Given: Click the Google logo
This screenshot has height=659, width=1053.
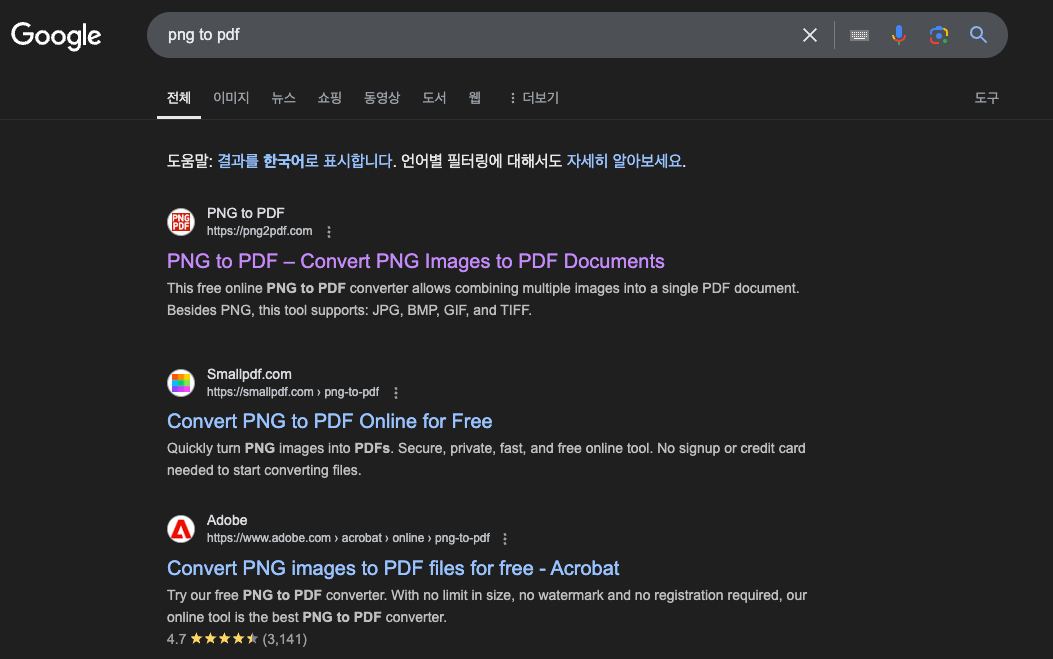Looking at the screenshot, I should point(56,36).
